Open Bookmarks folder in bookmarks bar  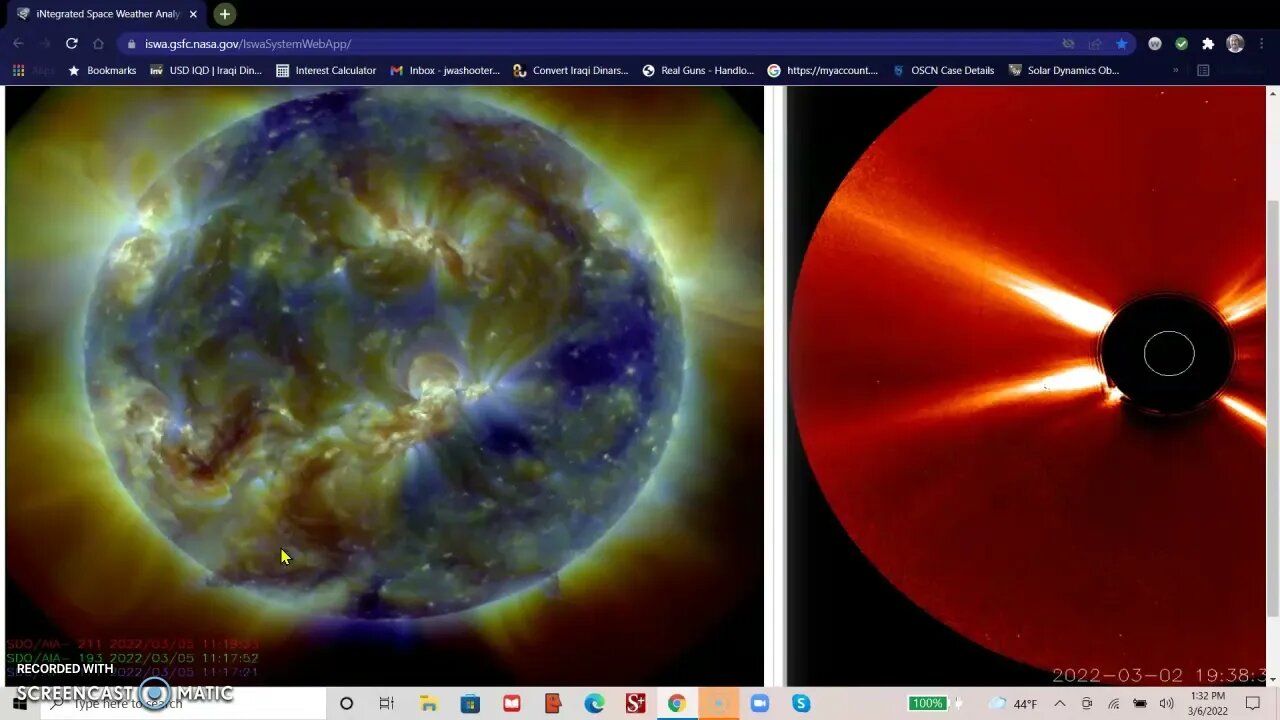[102, 71]
